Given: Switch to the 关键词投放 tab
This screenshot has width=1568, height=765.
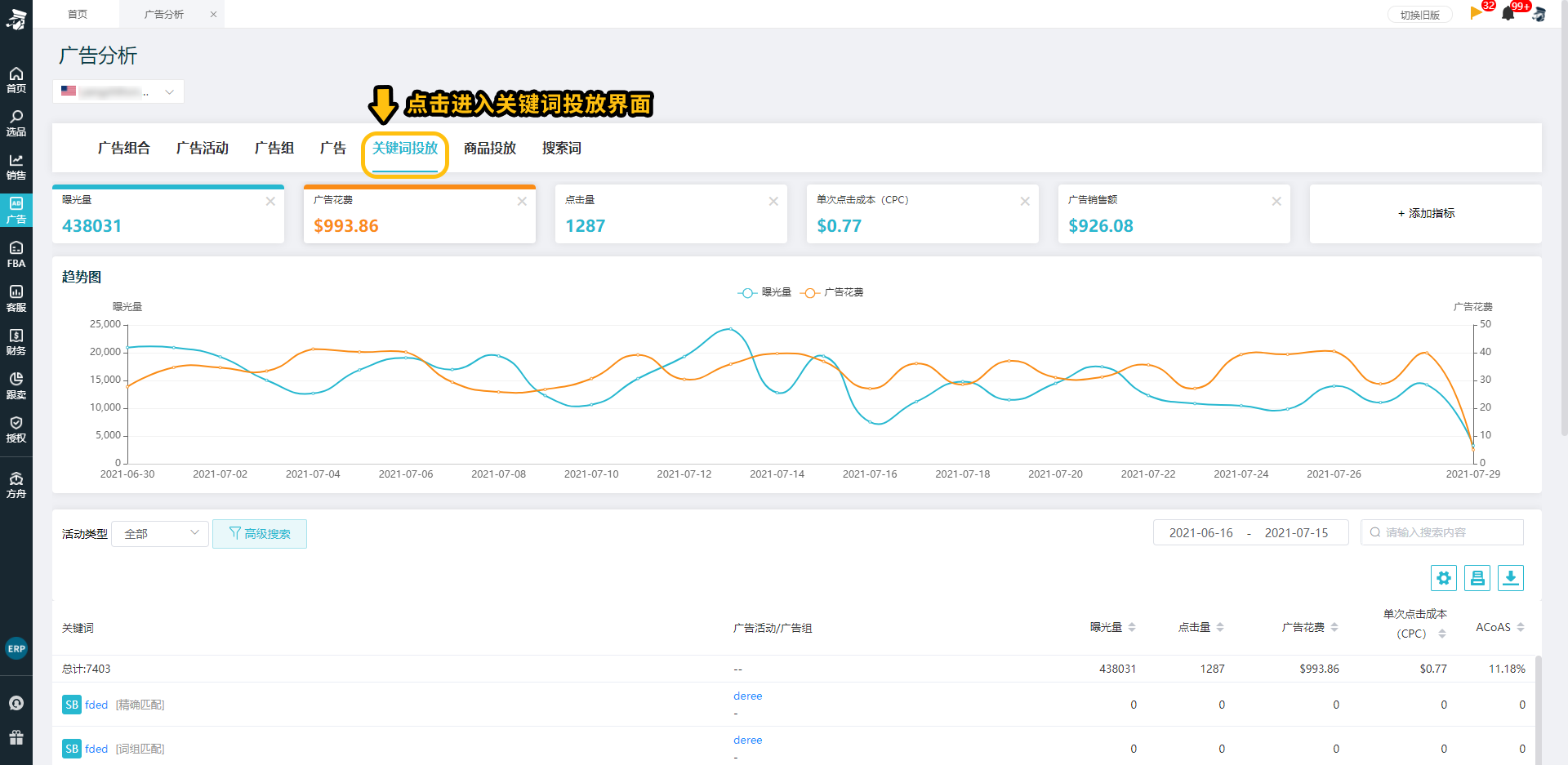Looking at the screenshot, I should click(x=405, y=149).
